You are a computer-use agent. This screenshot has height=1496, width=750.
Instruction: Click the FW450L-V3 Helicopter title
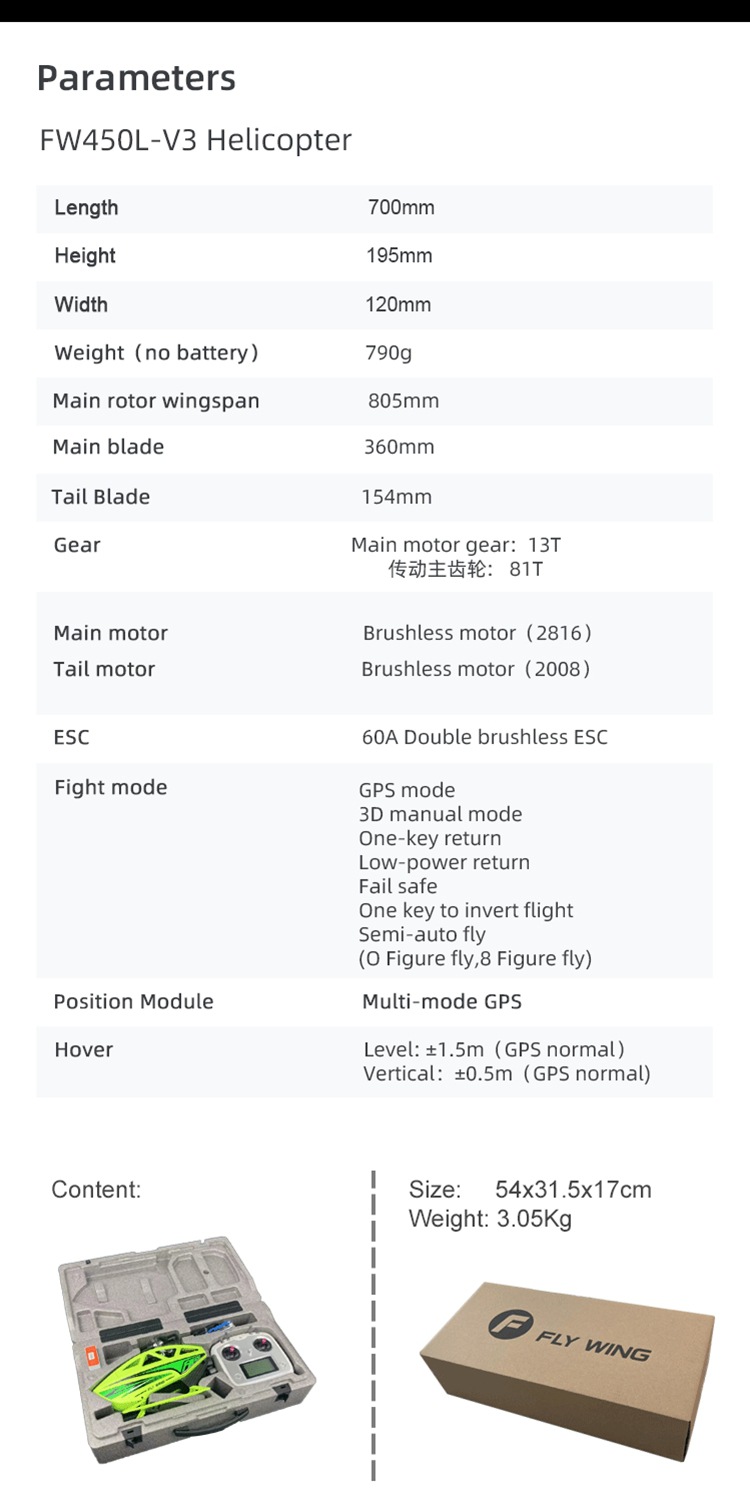pos(195,140)
